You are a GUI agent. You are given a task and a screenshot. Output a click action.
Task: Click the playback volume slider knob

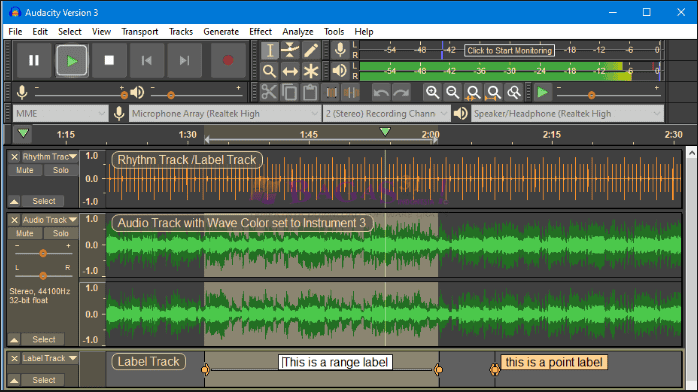point(170,95)
